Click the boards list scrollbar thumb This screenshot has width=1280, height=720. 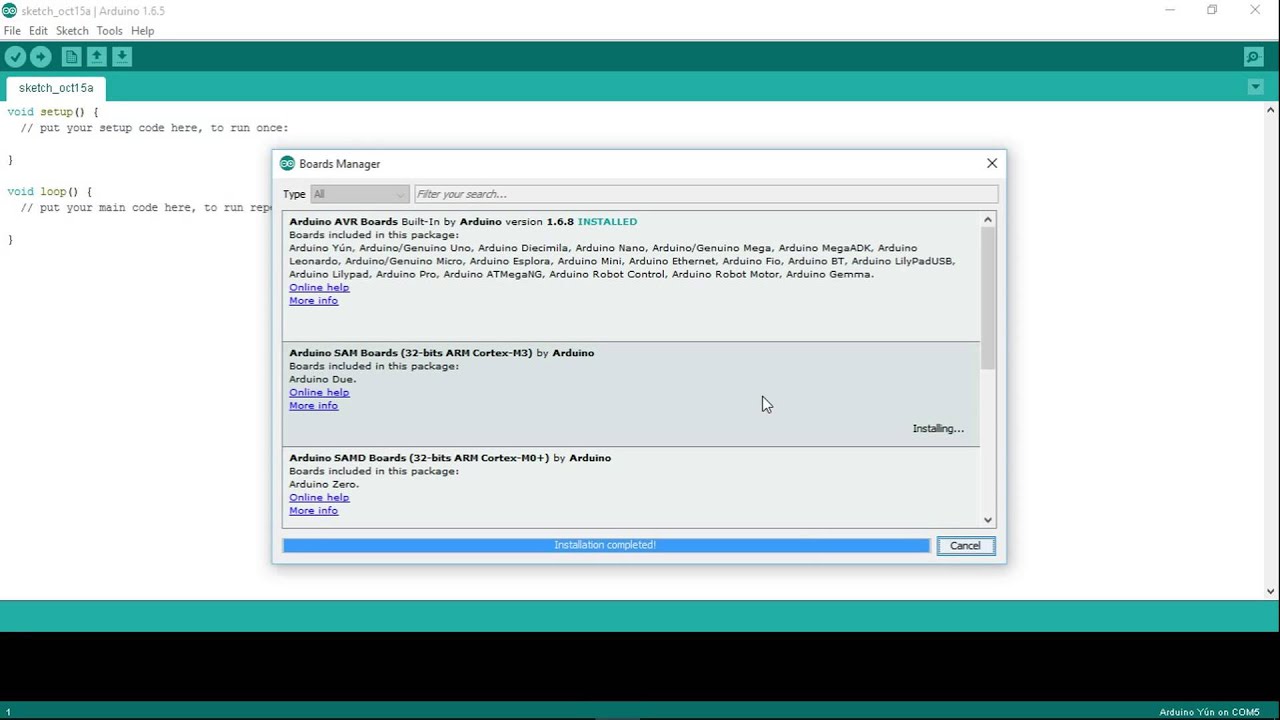tap(988, 298)
